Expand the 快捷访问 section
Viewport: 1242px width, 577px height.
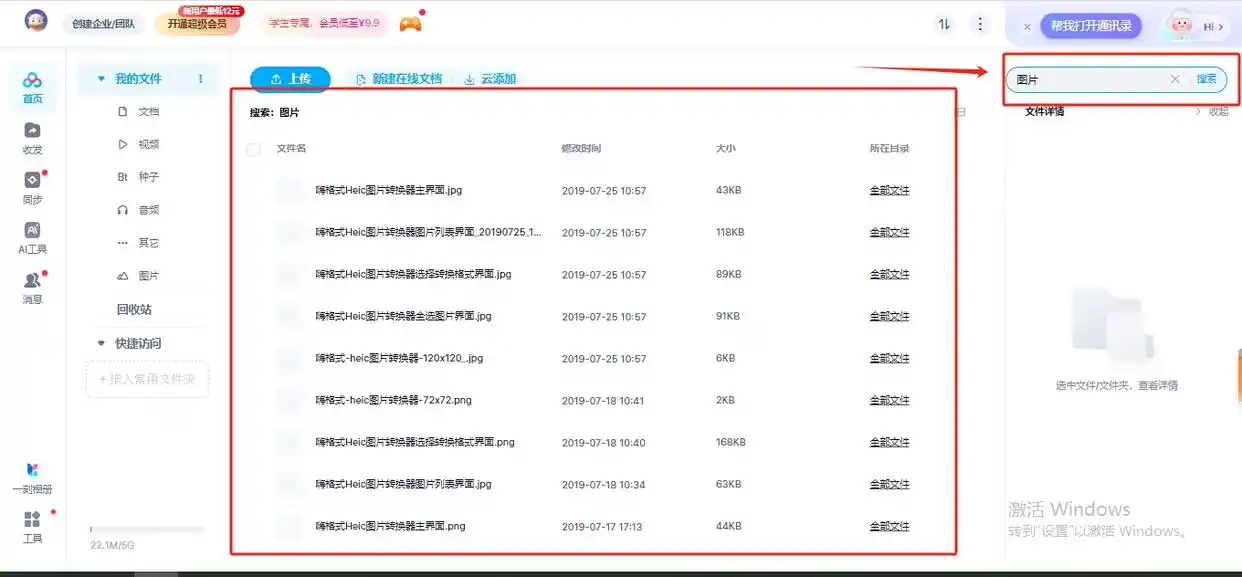100,341
